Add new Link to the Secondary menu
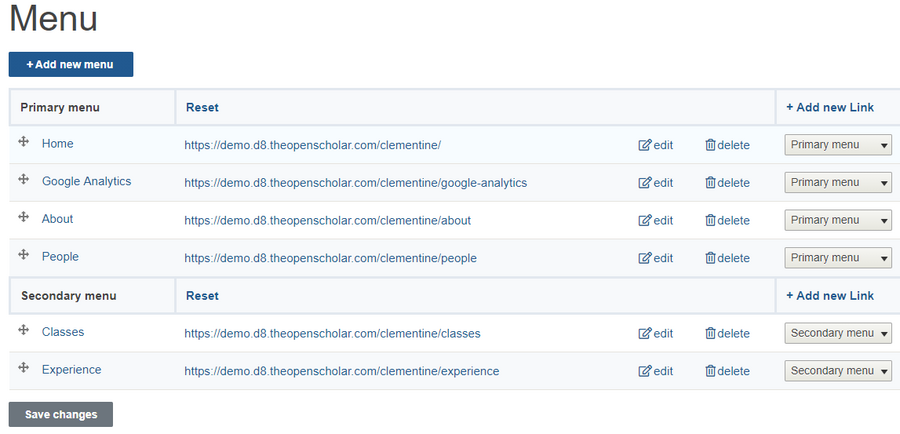The width and height of the screenshot is (900, 434). 830,295
